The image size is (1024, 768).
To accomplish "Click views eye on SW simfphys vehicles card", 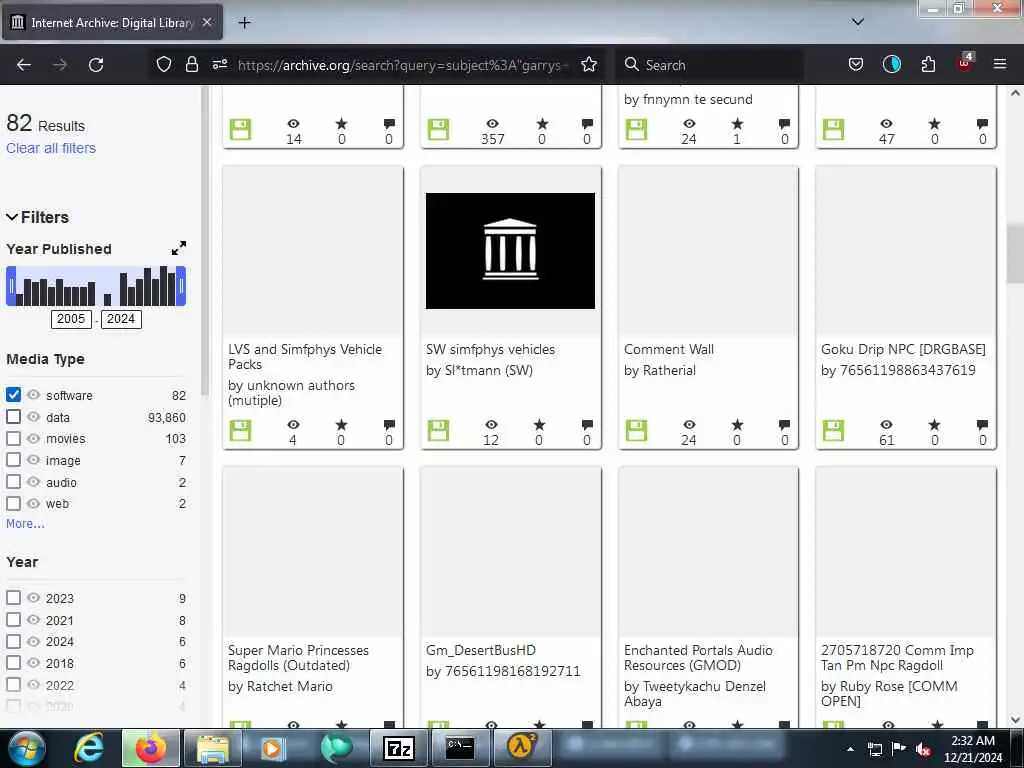I will click(x=491, y=425).
